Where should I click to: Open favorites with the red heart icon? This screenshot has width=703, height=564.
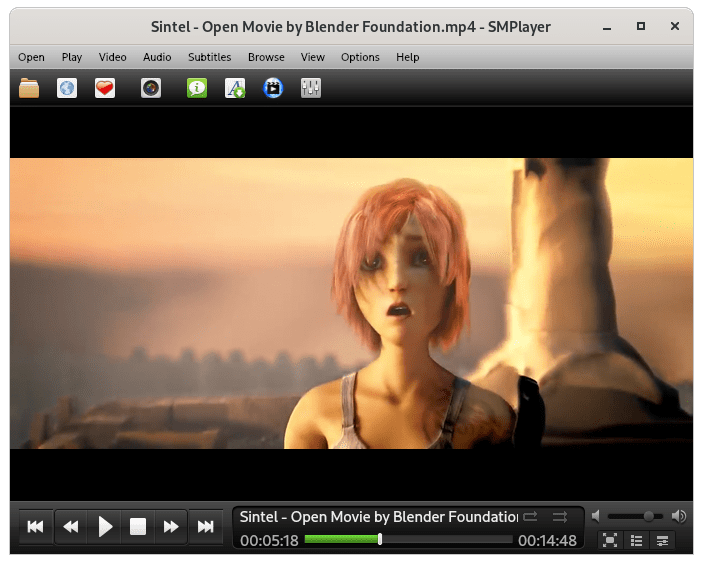click(x=105, y=88)
